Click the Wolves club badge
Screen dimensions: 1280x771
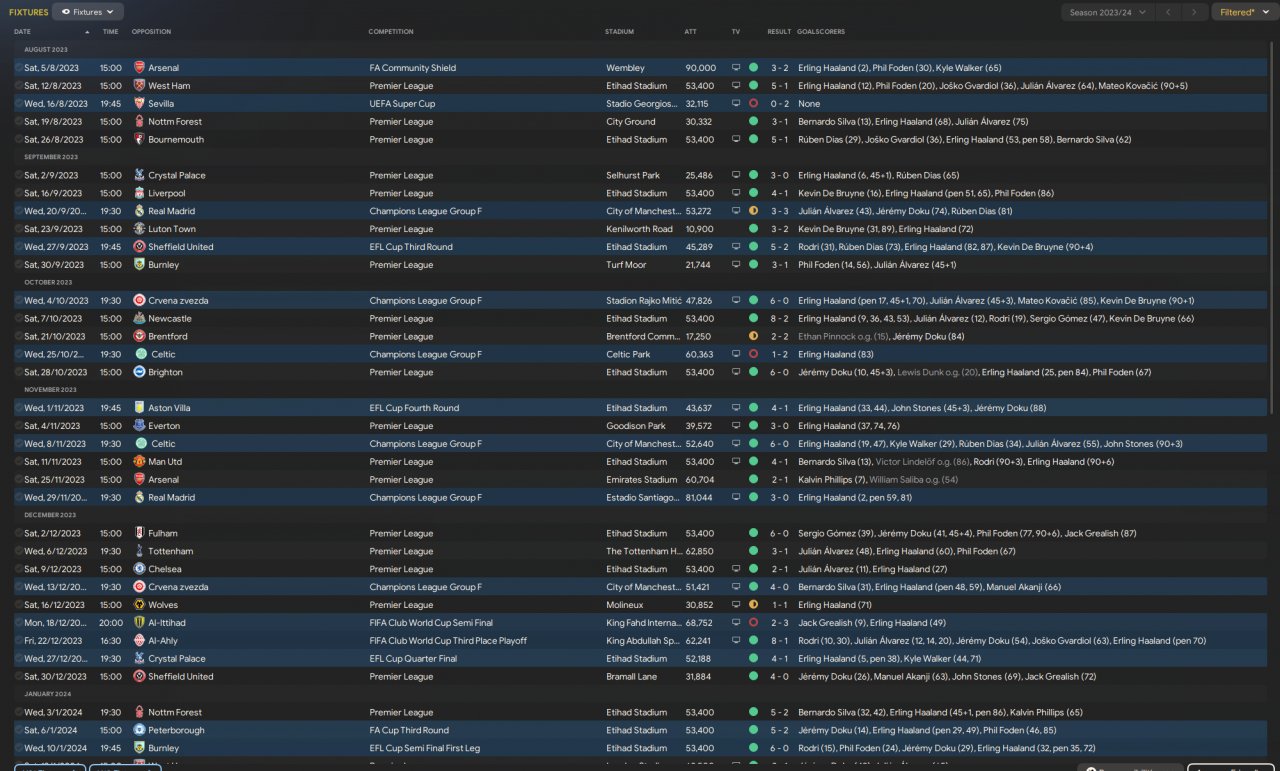point(139,606)
